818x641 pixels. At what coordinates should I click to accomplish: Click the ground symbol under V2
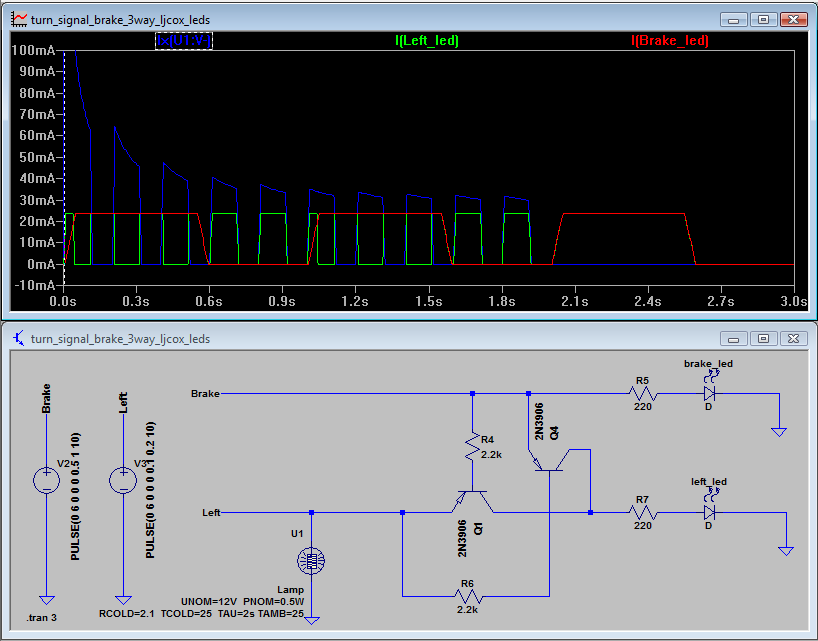pyautogui.click(x=46, y=600)
